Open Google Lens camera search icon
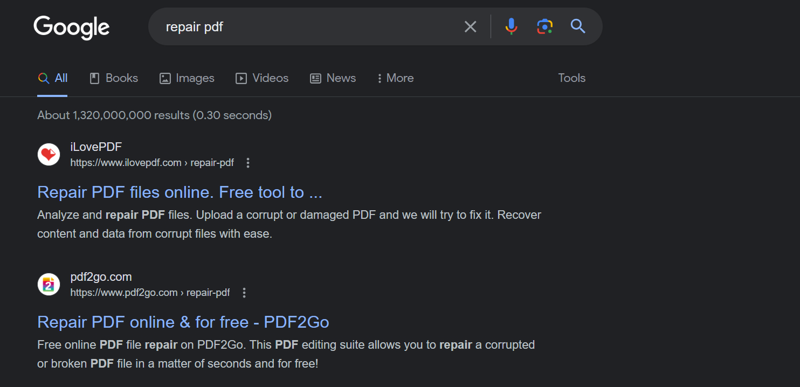Image resolution: width=800 pixels, height=387 pixels. (544, 27)
